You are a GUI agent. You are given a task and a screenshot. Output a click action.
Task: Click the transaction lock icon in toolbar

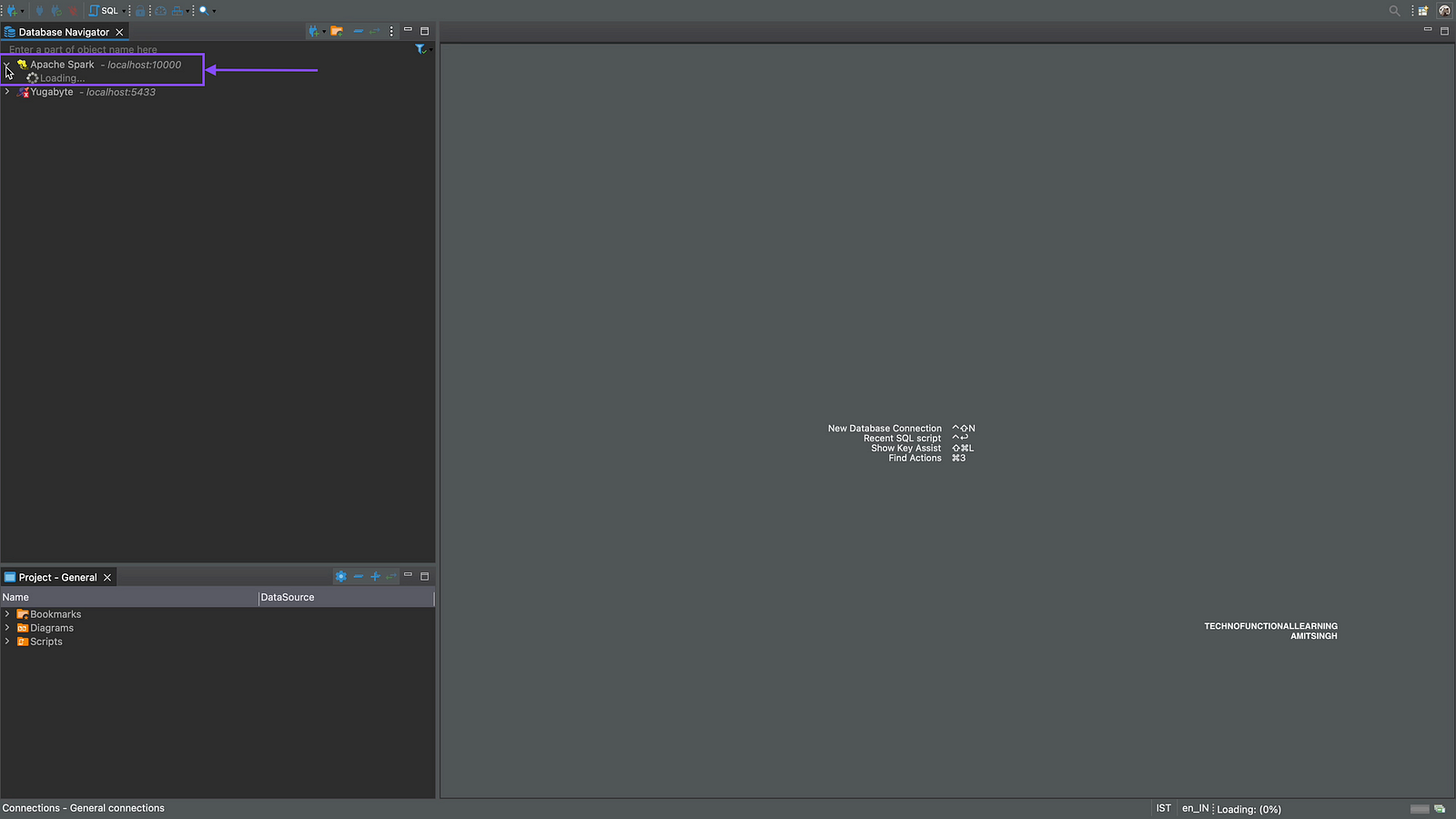click(140, 11)
